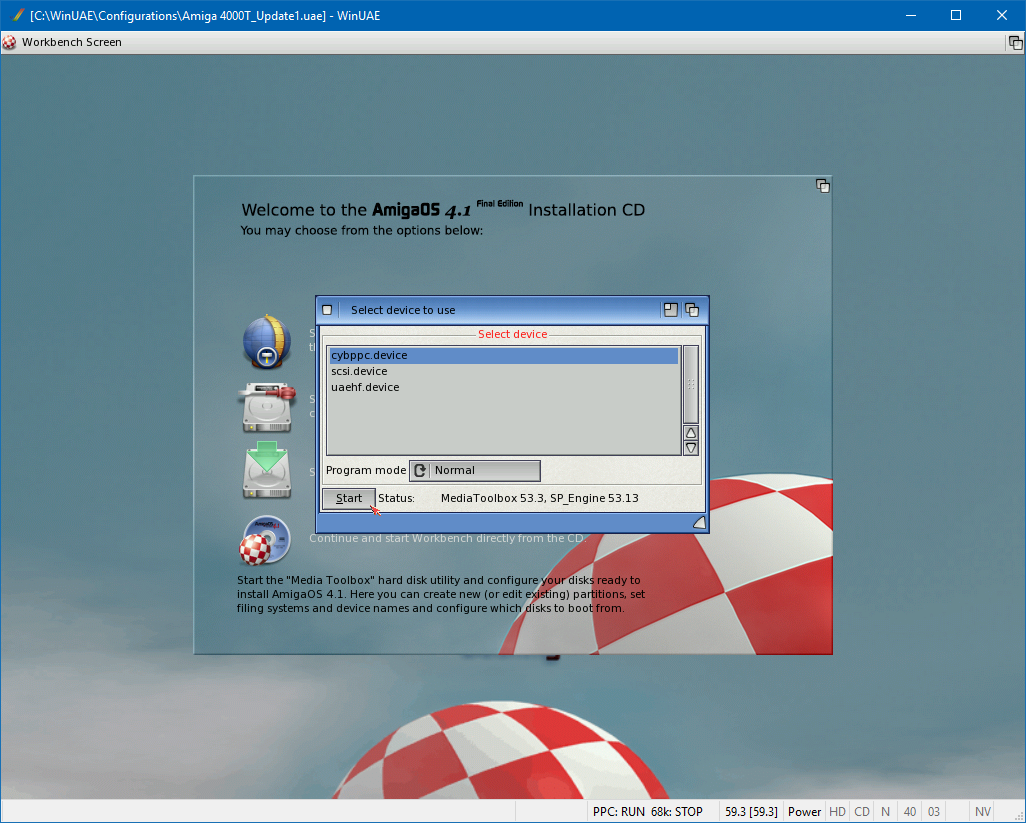Click the globe locale settings icon
1026x823 pixels.
pos(266,342)
